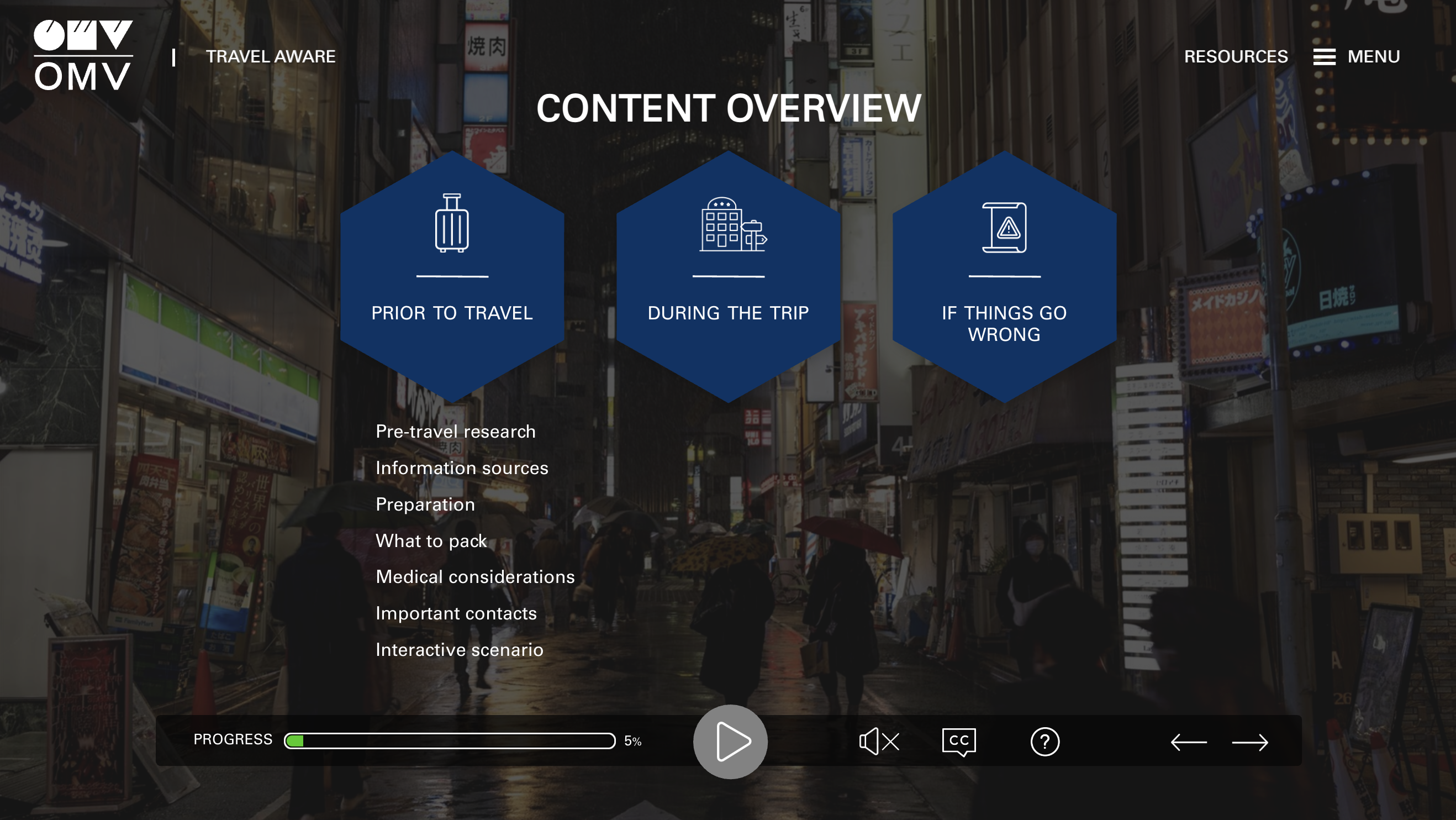The height and width of the screenshot is (820, 1456).
Task: Collapse the Prior to Travel hexagon
Action: coord(452,313)
